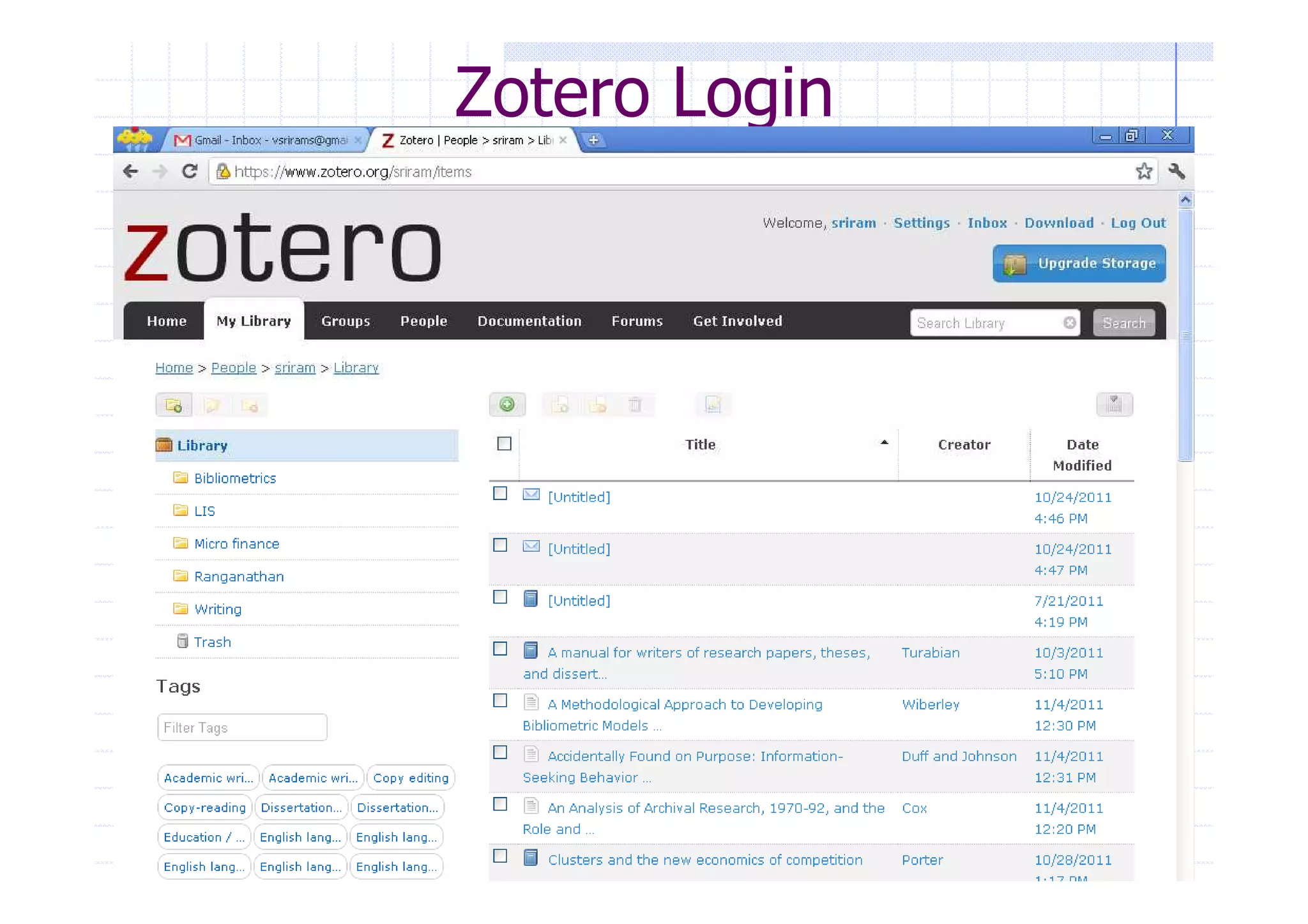
Task: Open the Micro finance collection
Action: (x=237, y=543)
